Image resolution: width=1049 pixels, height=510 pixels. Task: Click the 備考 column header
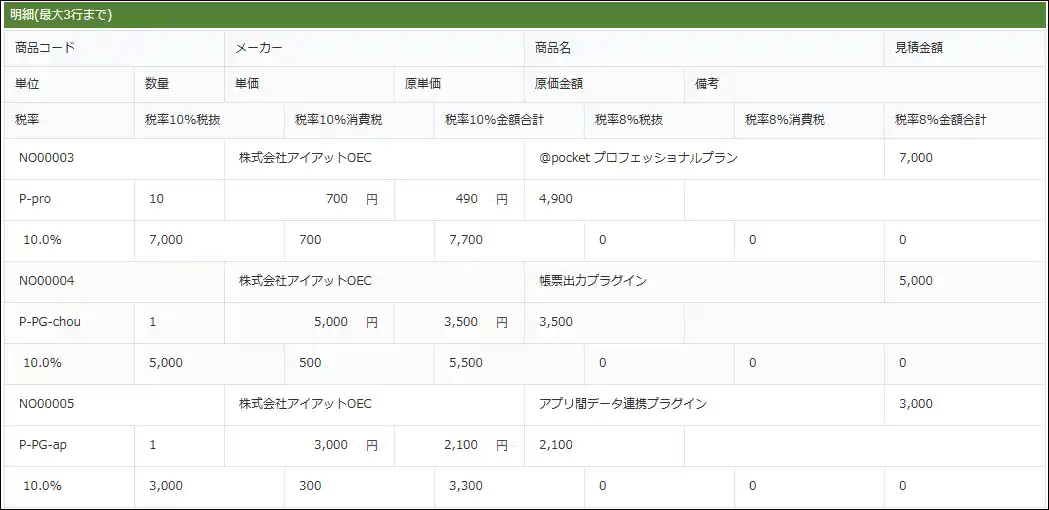click(707, 84)
